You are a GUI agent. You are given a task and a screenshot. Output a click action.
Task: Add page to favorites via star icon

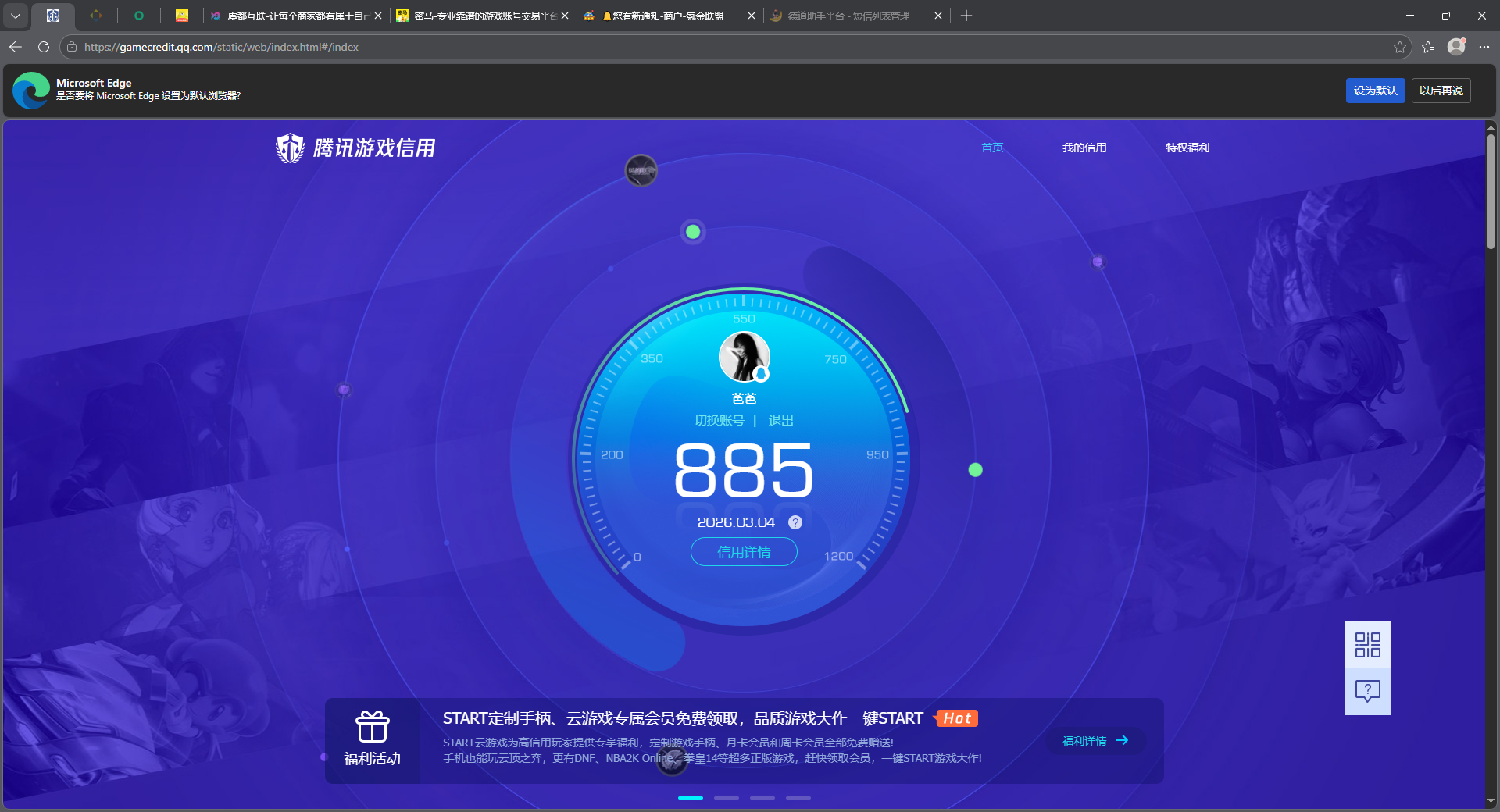pos(1399,47)
